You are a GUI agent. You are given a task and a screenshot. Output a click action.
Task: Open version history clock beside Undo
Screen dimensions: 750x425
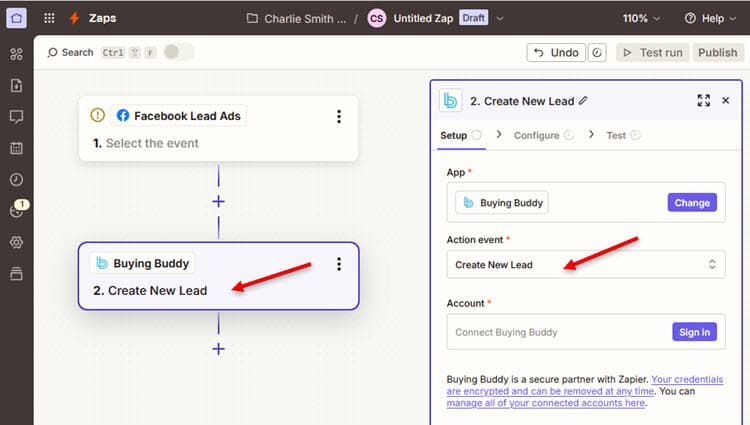pyautogui.click(x=597, y=53)
